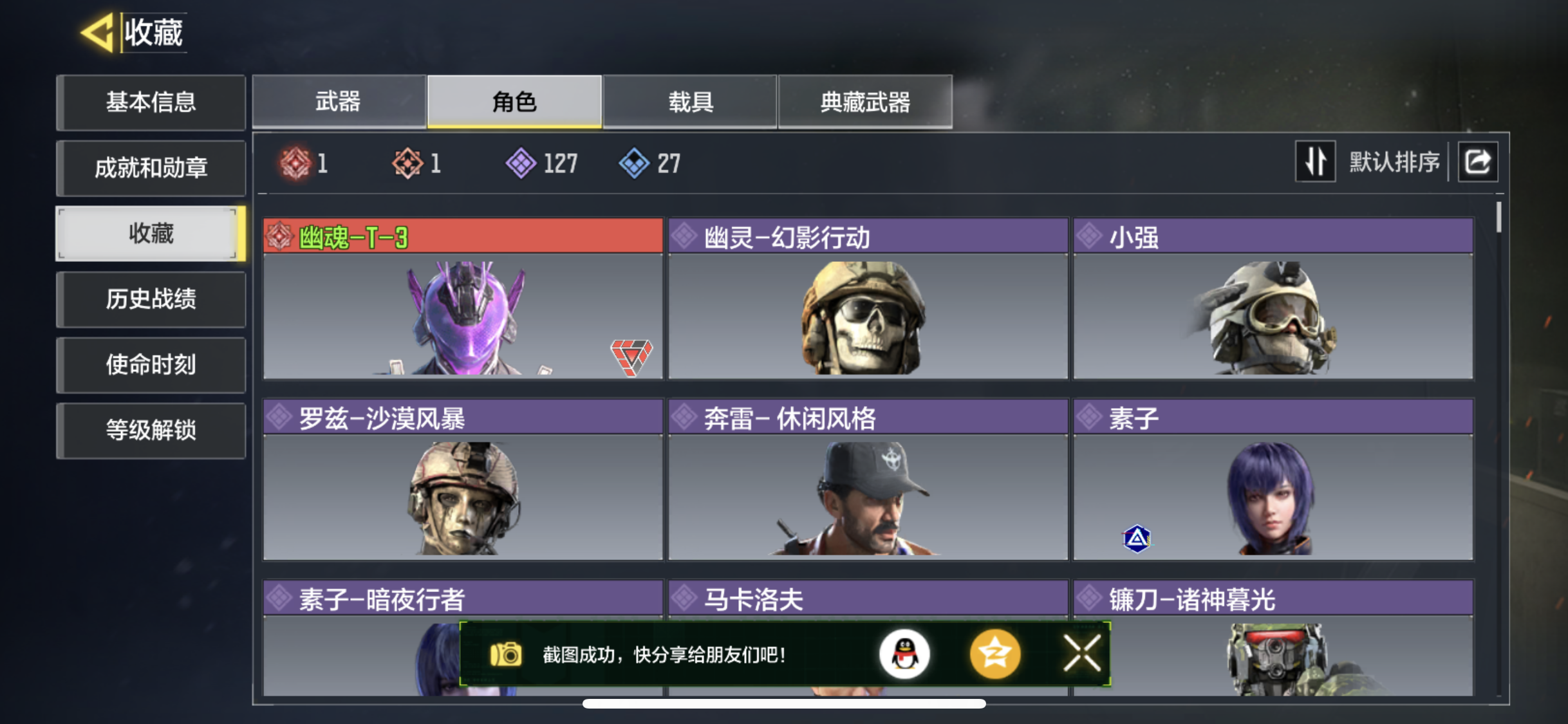Filter by blue rare rarity 27
The image size is (1568, 724).
coord(649,163)
